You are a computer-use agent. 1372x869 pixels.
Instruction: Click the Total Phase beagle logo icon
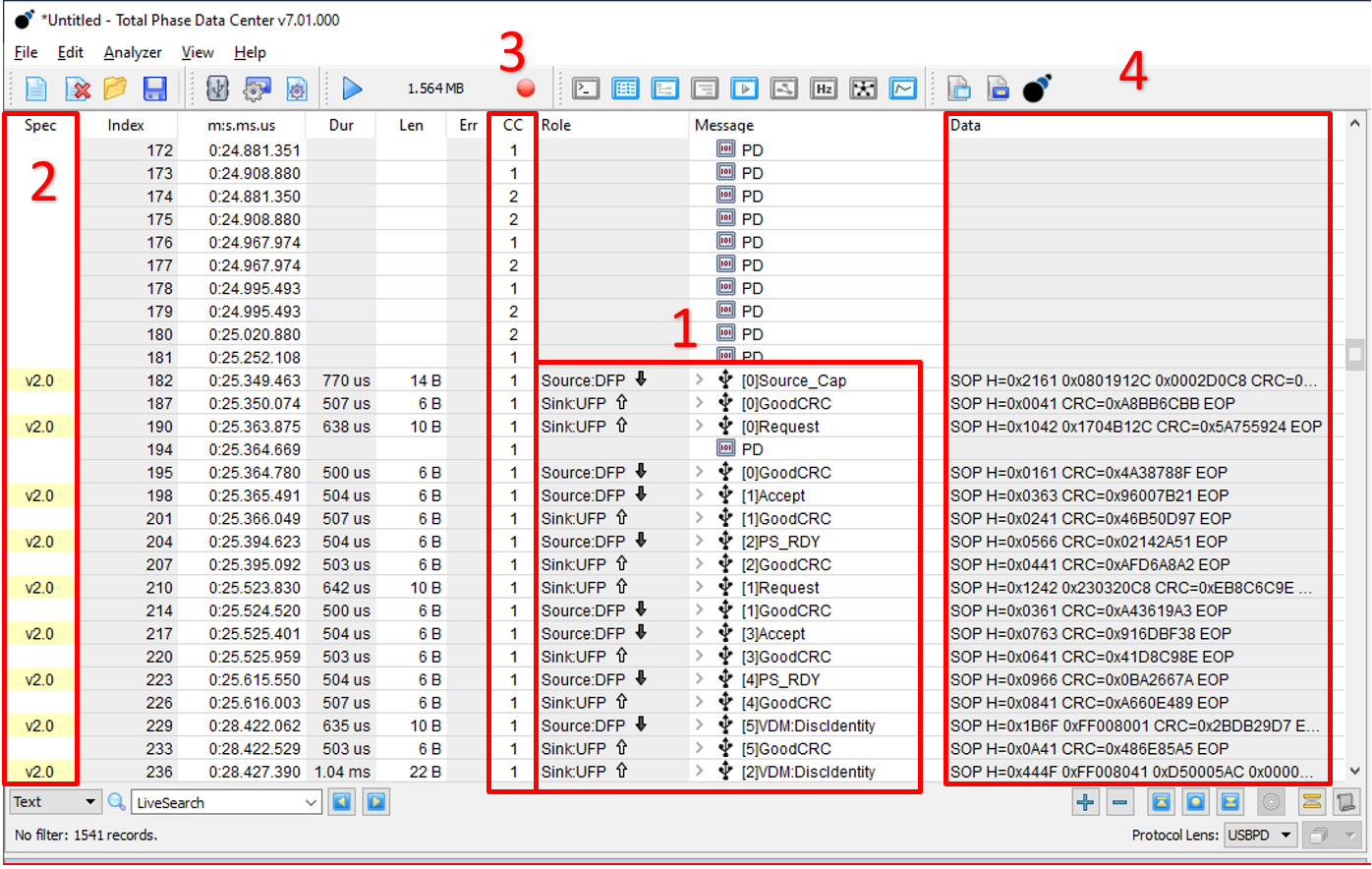pos(1037,88)
